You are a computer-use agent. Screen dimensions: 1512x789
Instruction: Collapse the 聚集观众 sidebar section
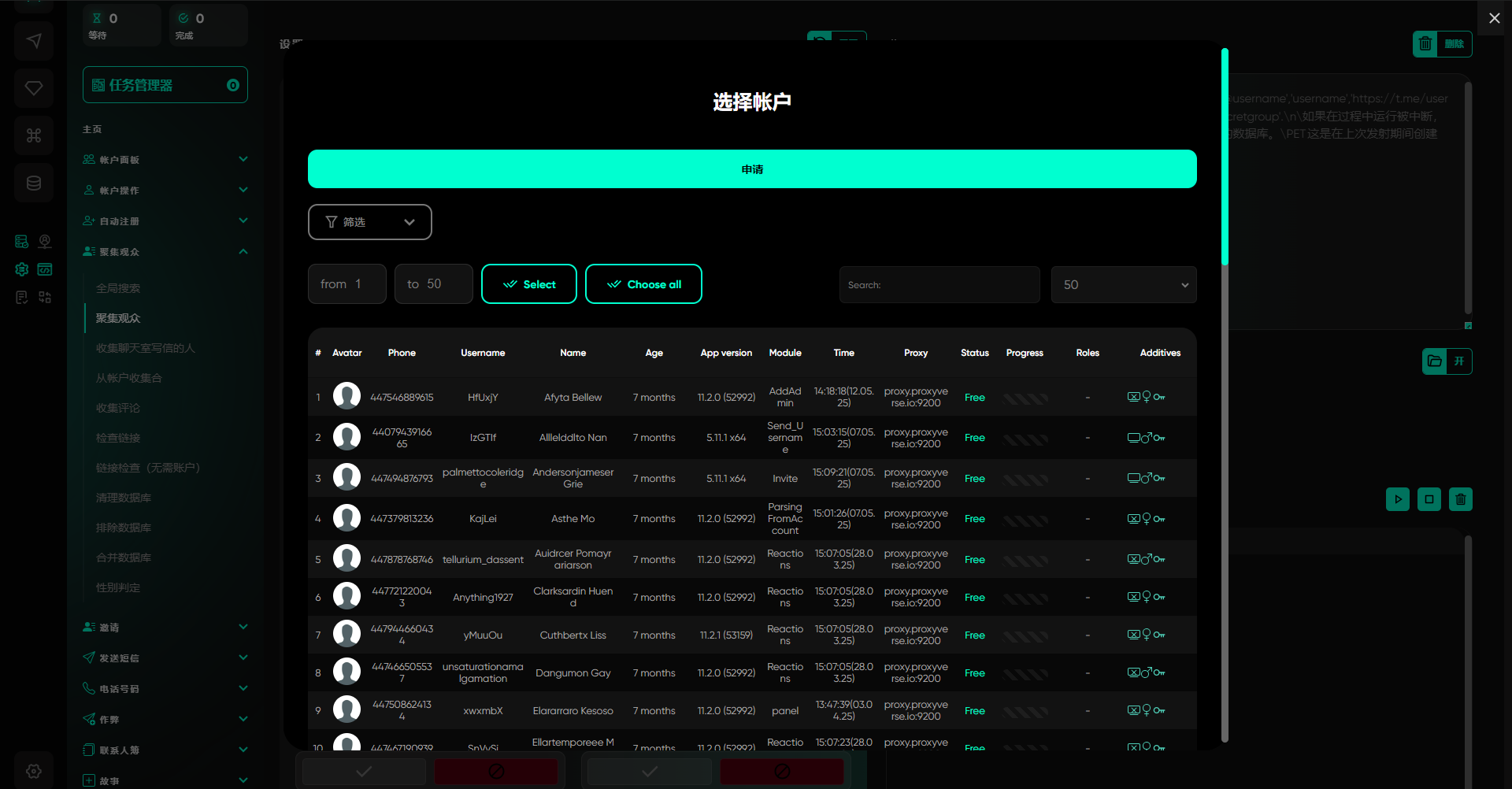coord(165,252)
